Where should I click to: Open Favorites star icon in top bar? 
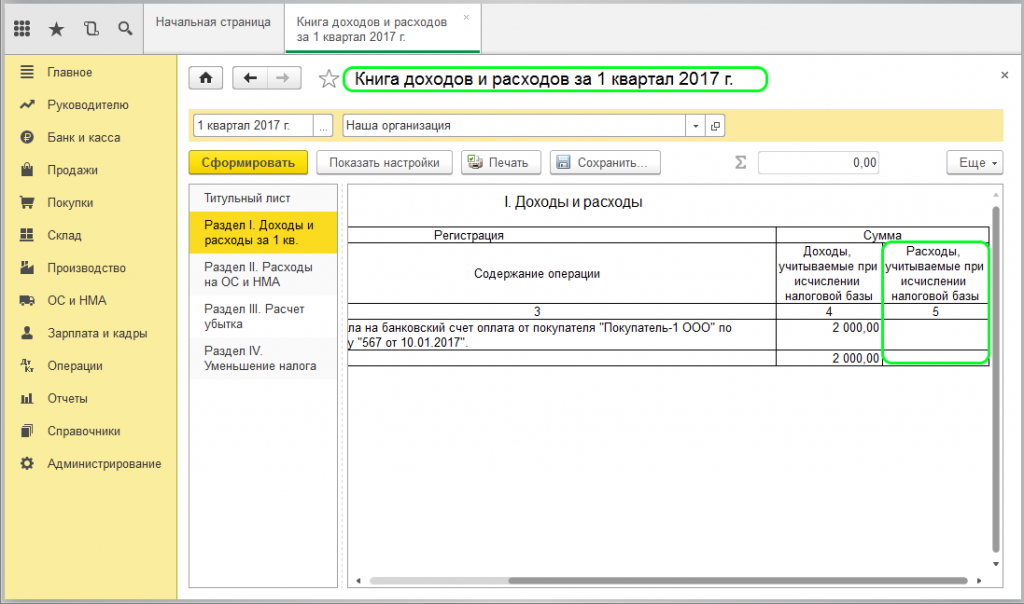point(56,28)
